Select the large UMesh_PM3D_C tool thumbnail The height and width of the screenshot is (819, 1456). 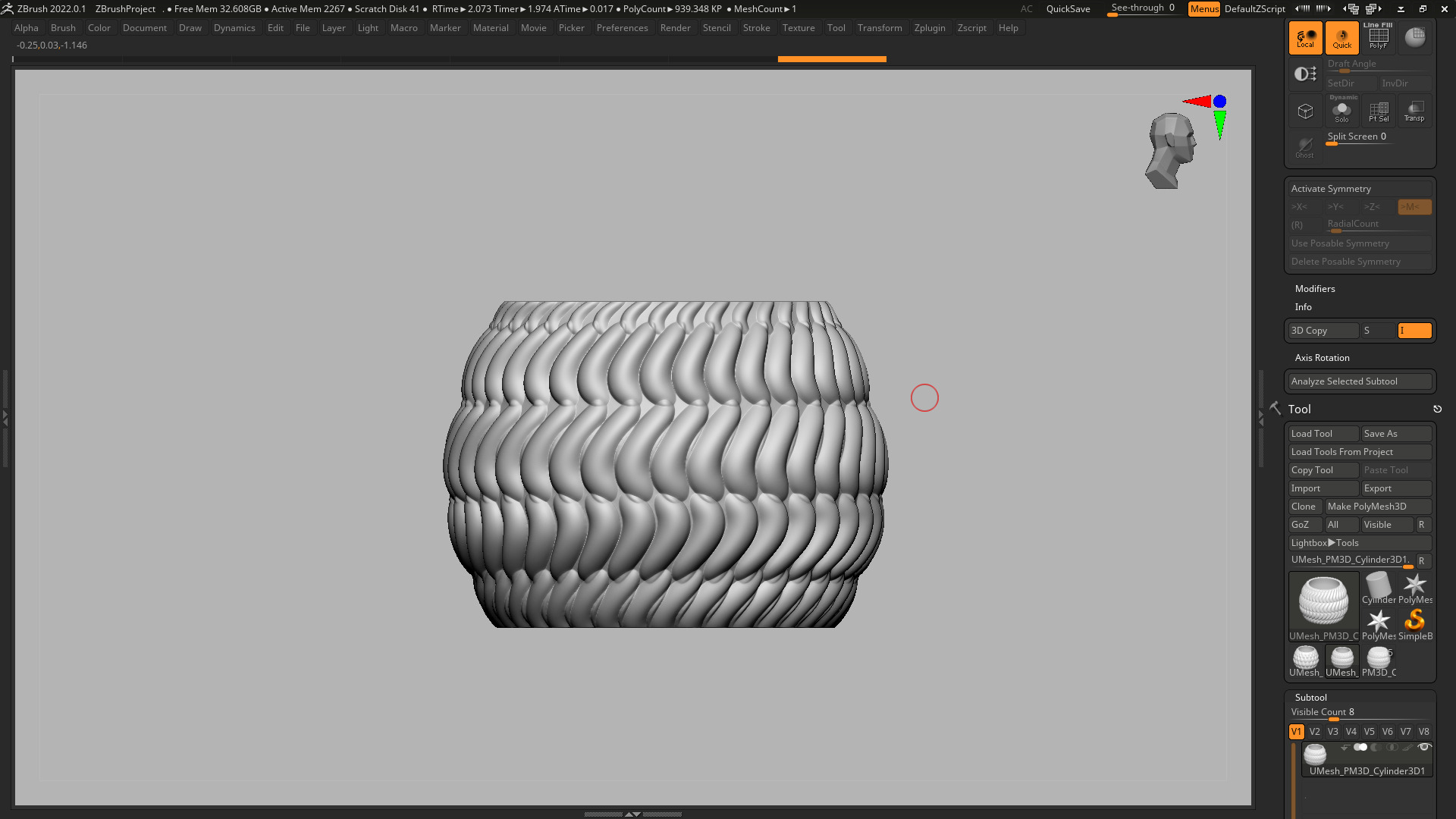coord(1323,607)
